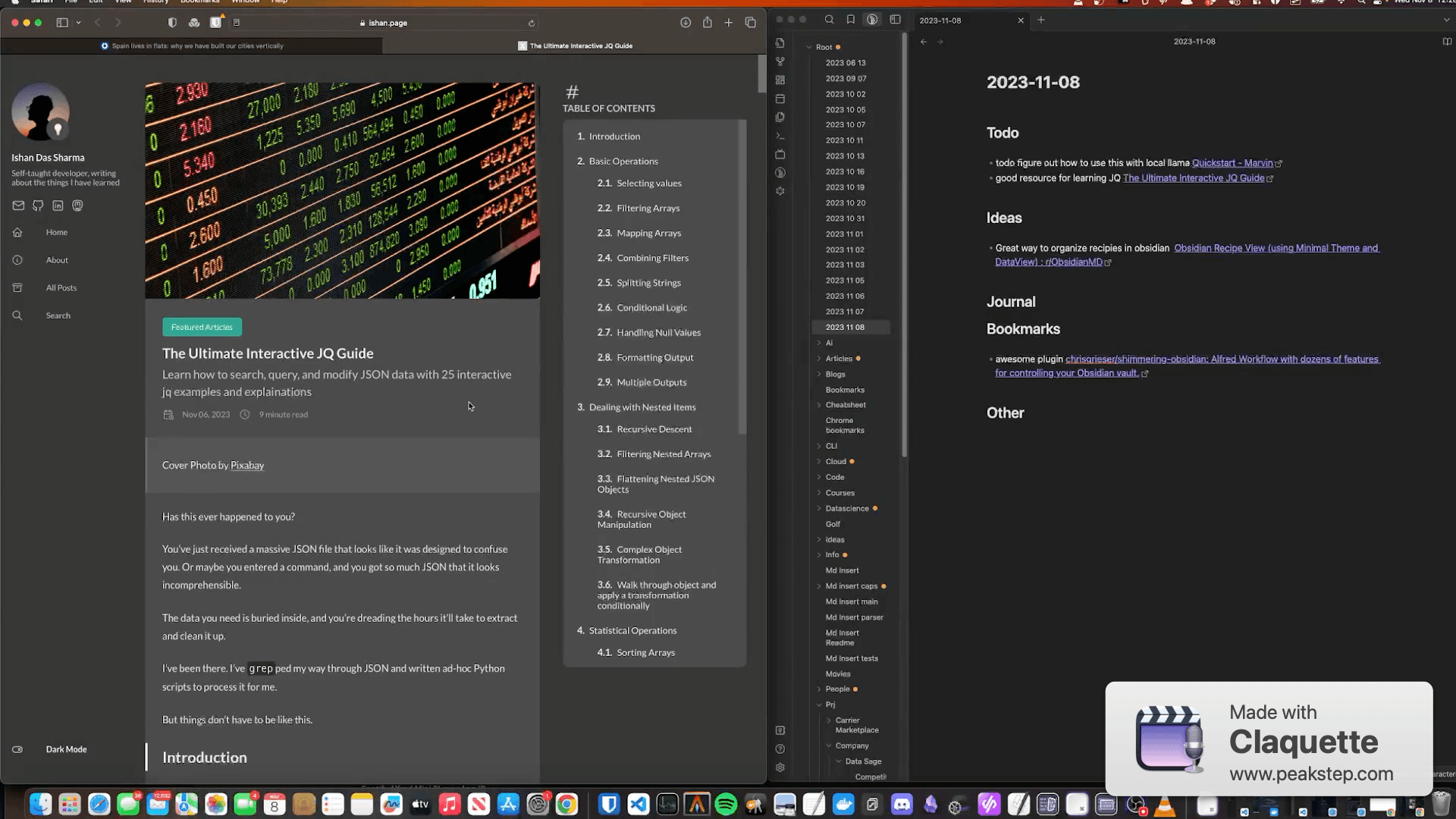This screenshot has height=819, width=1456.
Task: Click the Pixabay cover photo link
Action: (247, 466)
